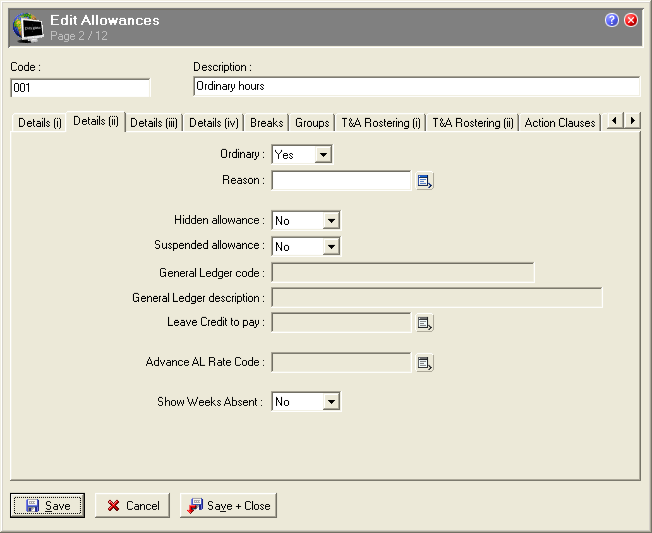Open the Action Clauses tab
Image resolution: width=652 pixels, height=533 pixels.
(560, 123)
